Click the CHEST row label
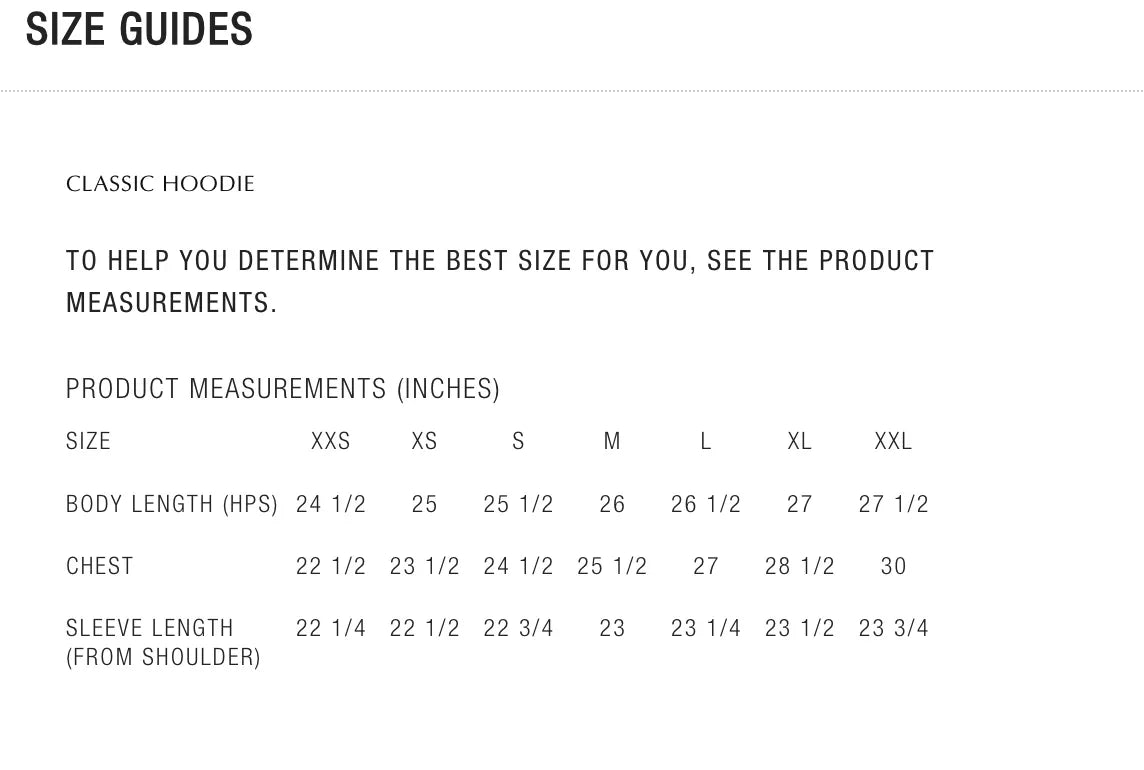This screenshot has height=770, width=1144. point(100,567)
